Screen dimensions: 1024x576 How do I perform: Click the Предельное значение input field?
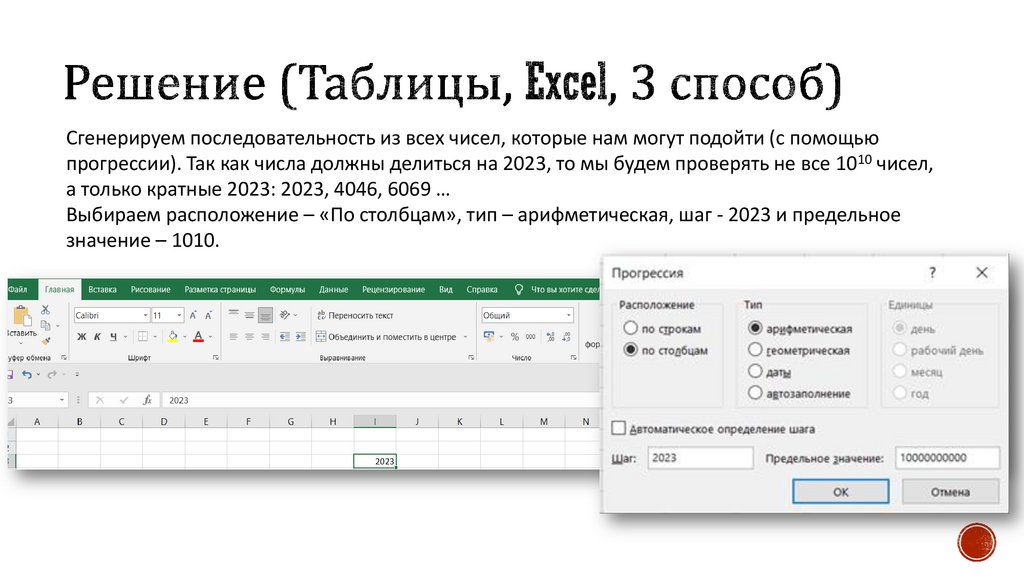pos(947,458)
